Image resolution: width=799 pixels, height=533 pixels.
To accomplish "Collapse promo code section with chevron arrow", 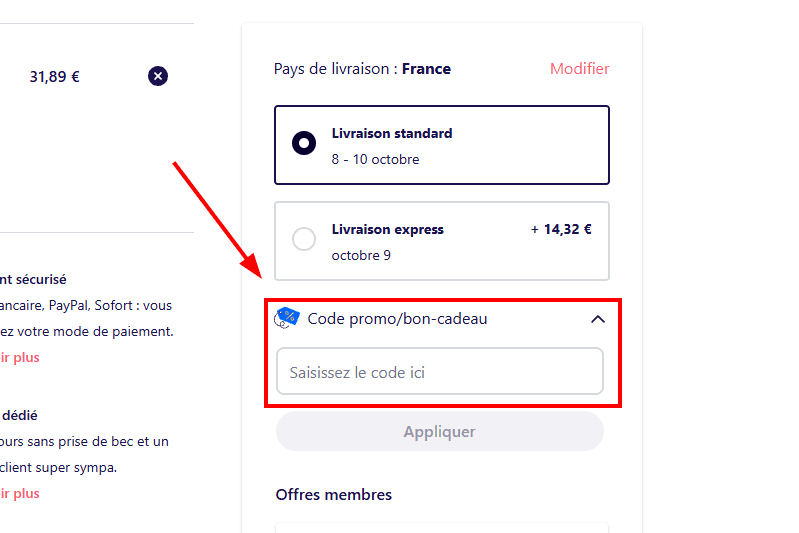I will (x=598, y=319).
